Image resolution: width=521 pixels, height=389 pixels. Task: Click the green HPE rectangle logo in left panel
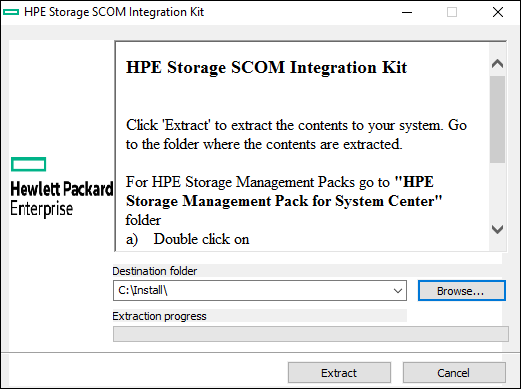(28, 164)
